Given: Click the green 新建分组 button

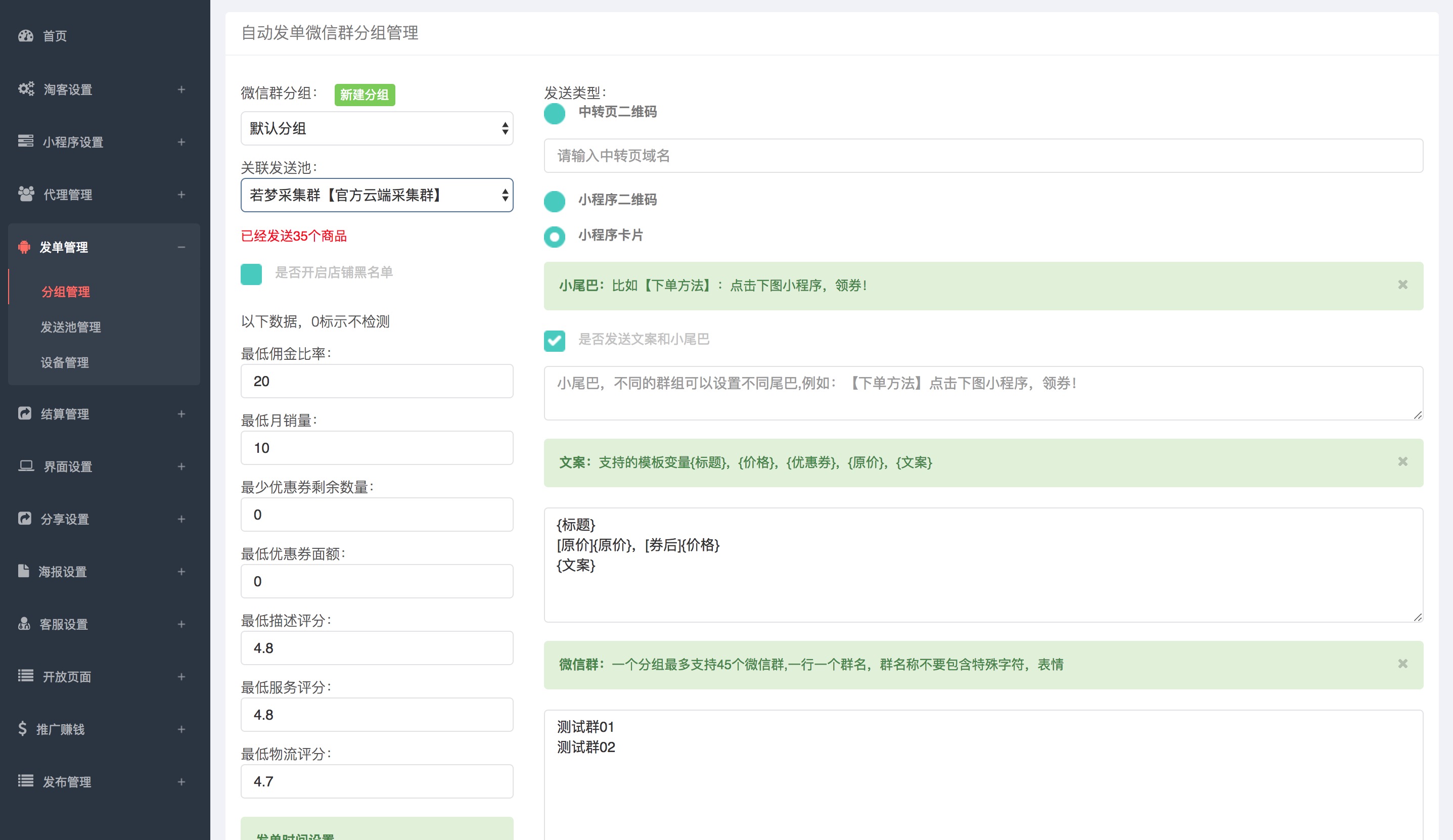Looking at the screenshot, I should pyautogui.click(x=365, y=95).
